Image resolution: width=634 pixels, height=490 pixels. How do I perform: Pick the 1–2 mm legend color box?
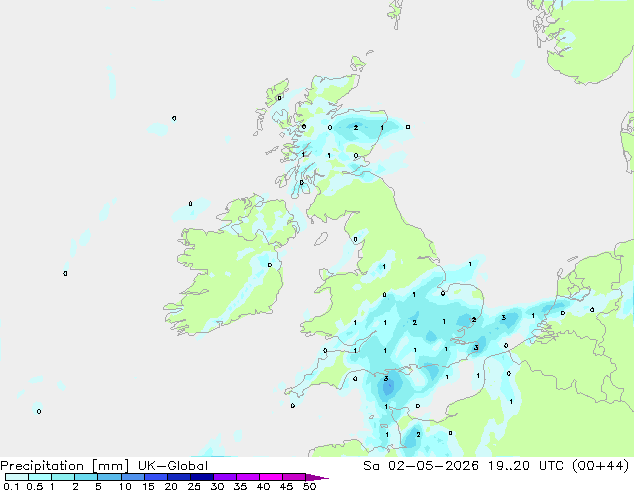tap(63, 477)
